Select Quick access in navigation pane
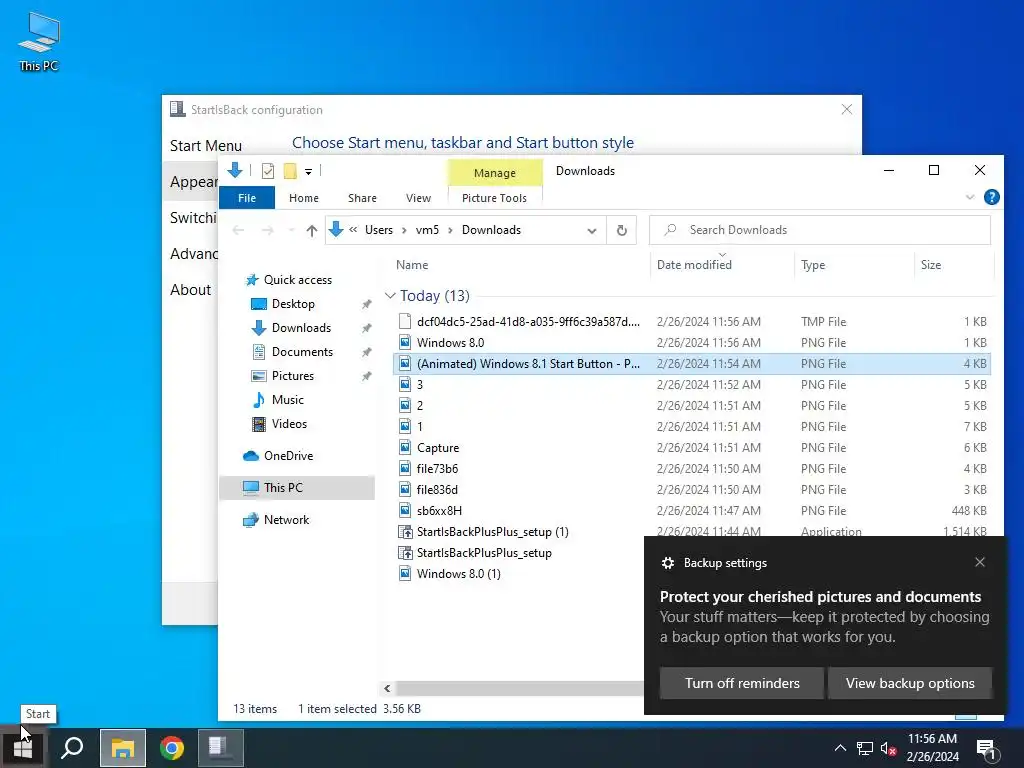 pos(297,280)
